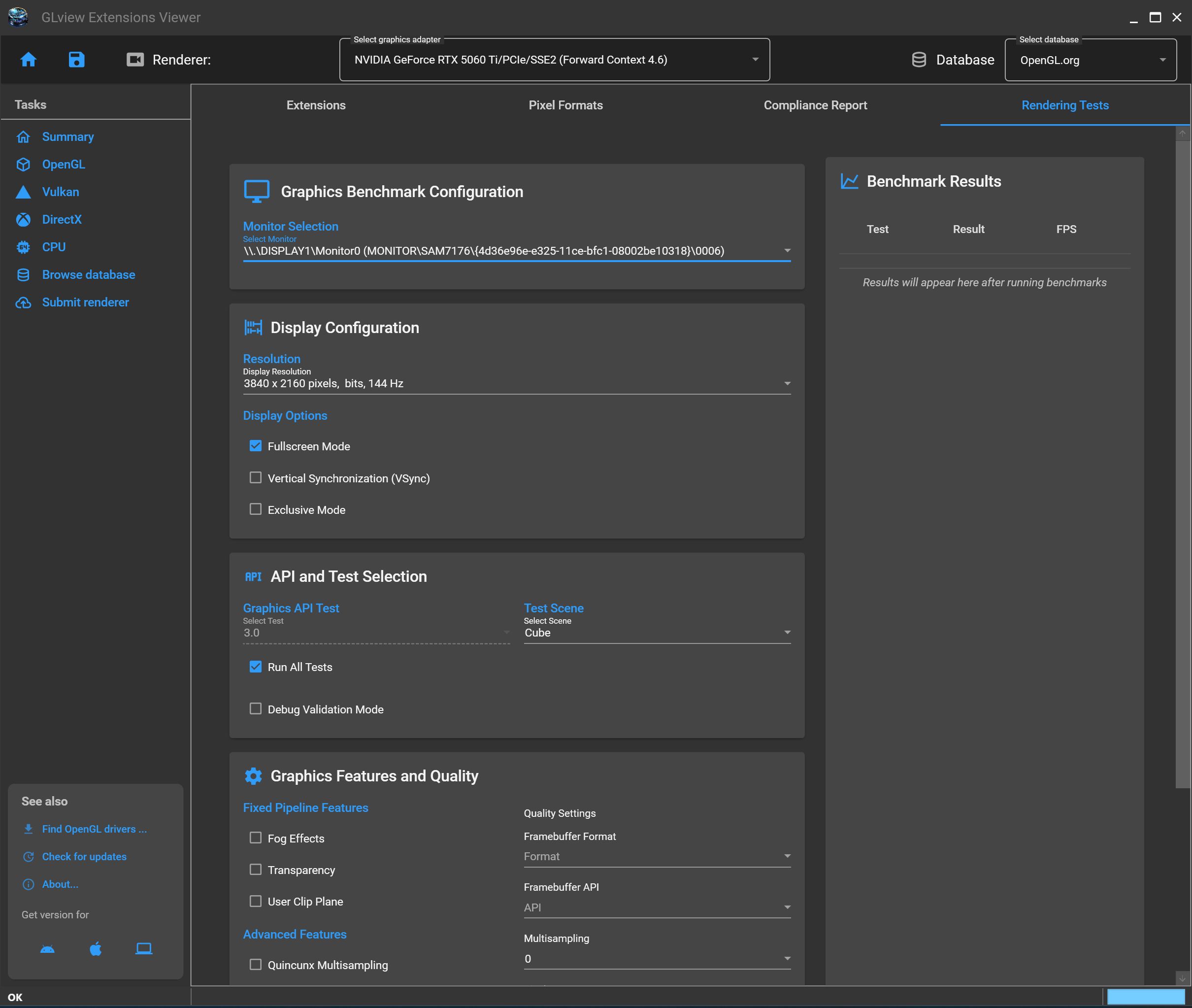Image resolution: width=1192 pixels, height=1008 pixels.
Task: Click the CPU chip icon
Action: pos(24,247)
